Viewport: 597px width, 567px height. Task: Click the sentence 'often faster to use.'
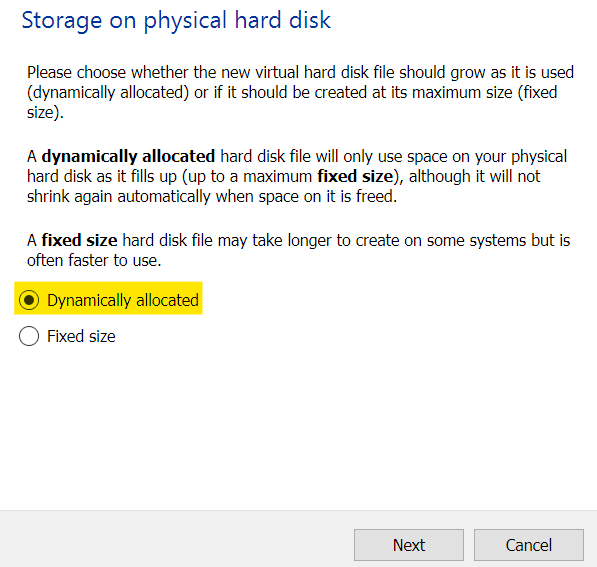point(94,260)
